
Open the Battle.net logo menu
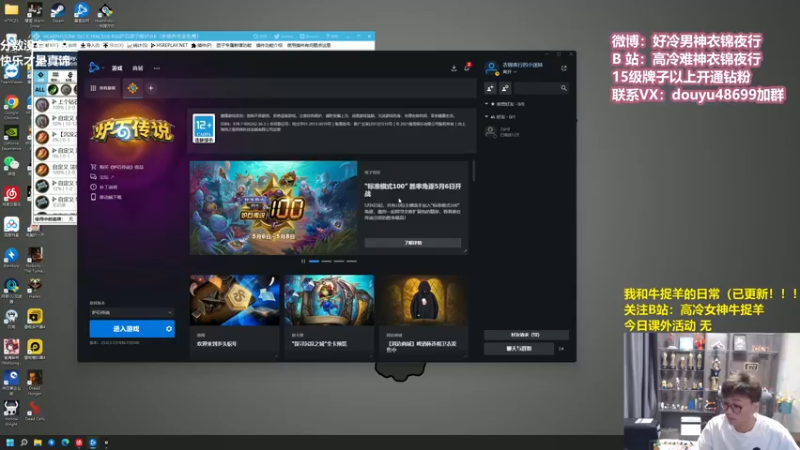[x=94, y=67]
